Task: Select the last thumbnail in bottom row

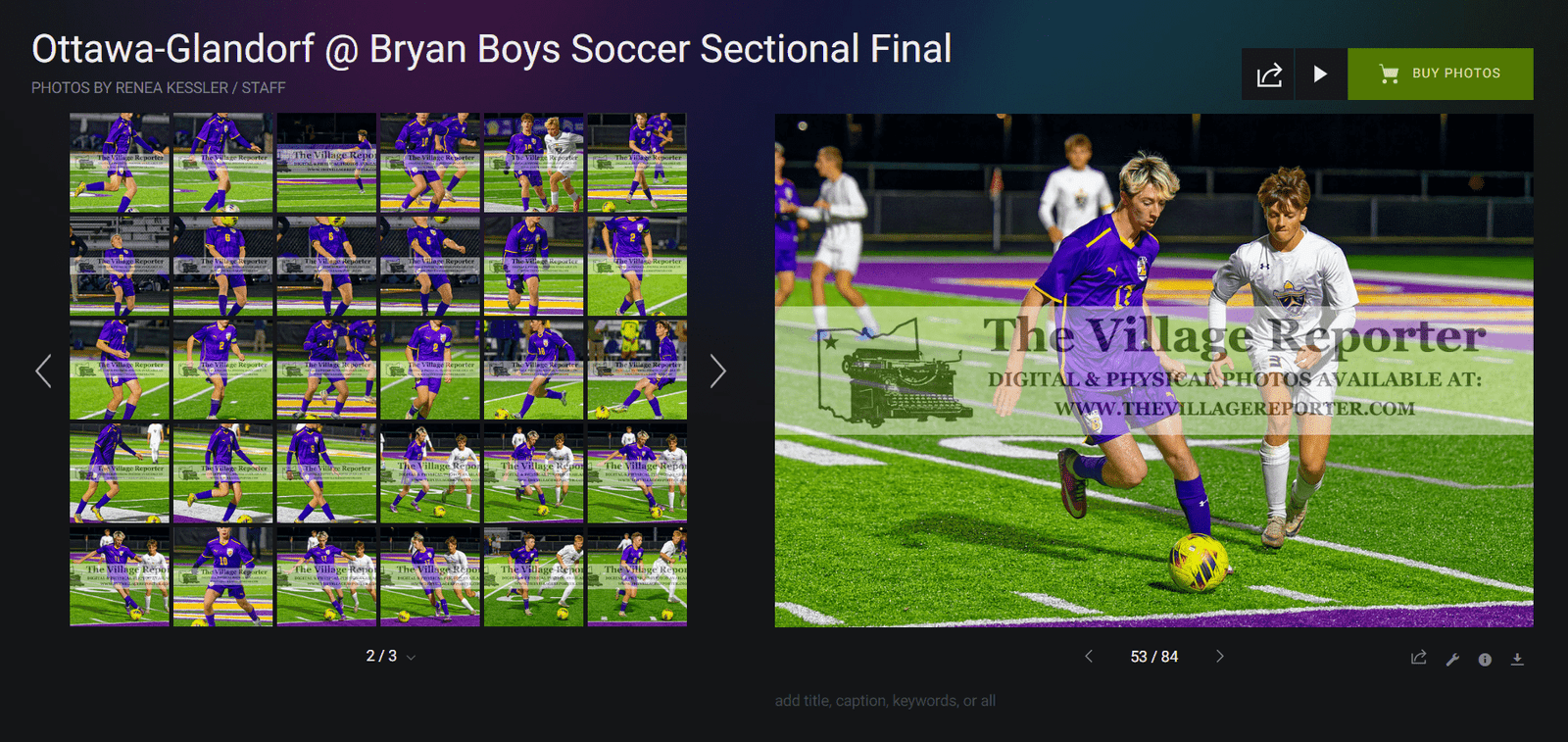Action: [x=637, y=576]
